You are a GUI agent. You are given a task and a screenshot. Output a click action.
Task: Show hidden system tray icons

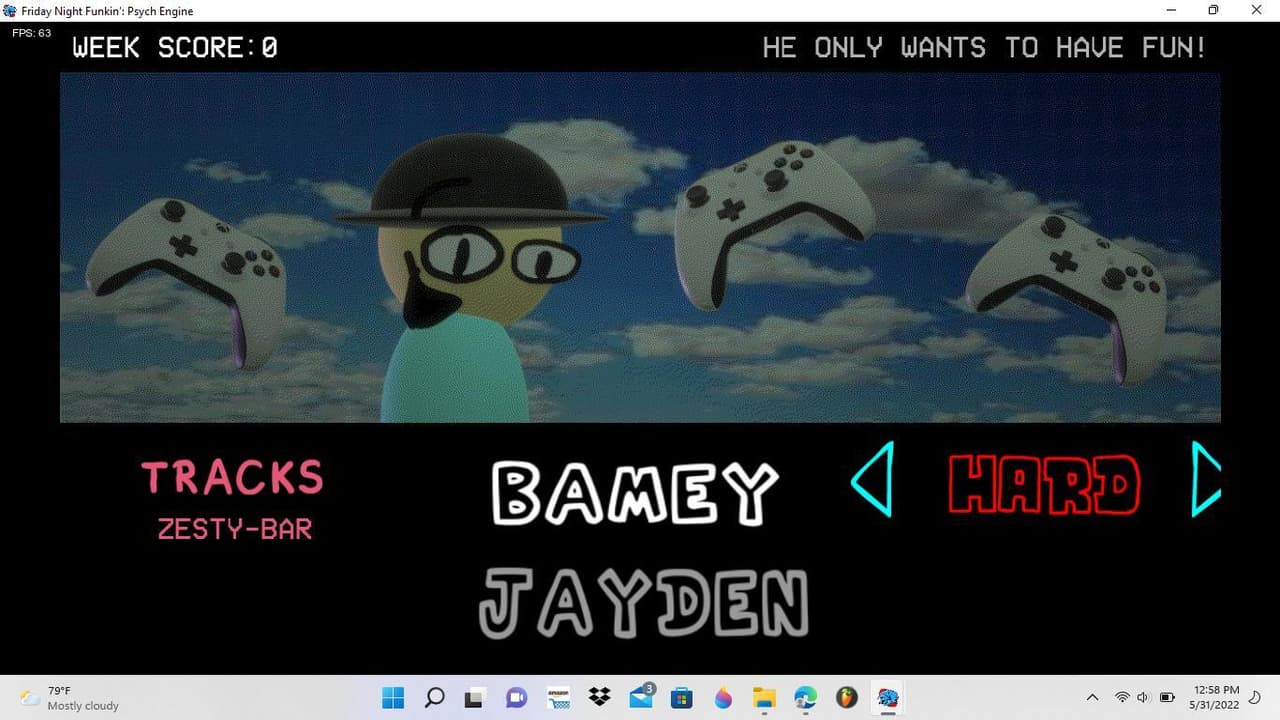point(1092,698)
